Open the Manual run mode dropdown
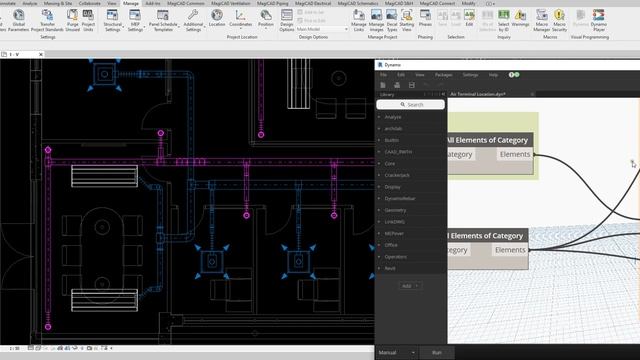Image resolution: width=640 pixels, height=360 pixels. point(396,353)
